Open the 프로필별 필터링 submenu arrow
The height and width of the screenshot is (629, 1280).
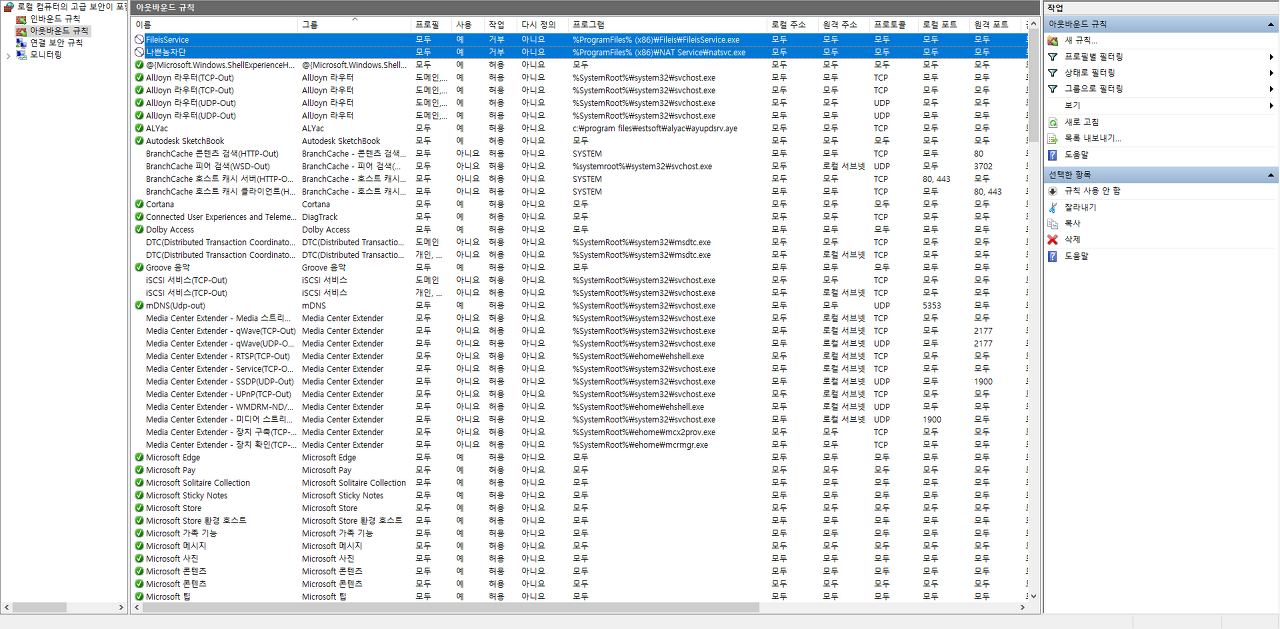[1271, 57]
